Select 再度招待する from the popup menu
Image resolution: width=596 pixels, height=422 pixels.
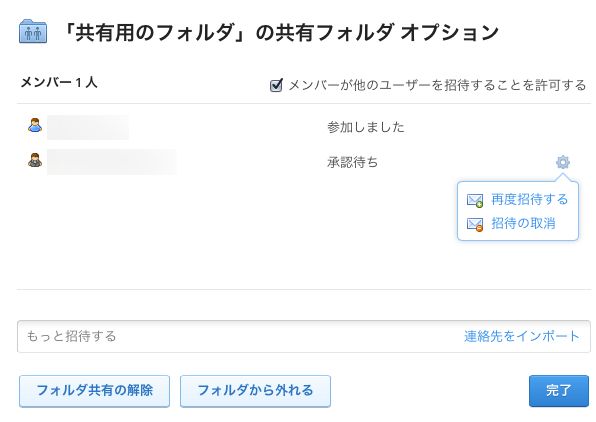tap(529, 199)
